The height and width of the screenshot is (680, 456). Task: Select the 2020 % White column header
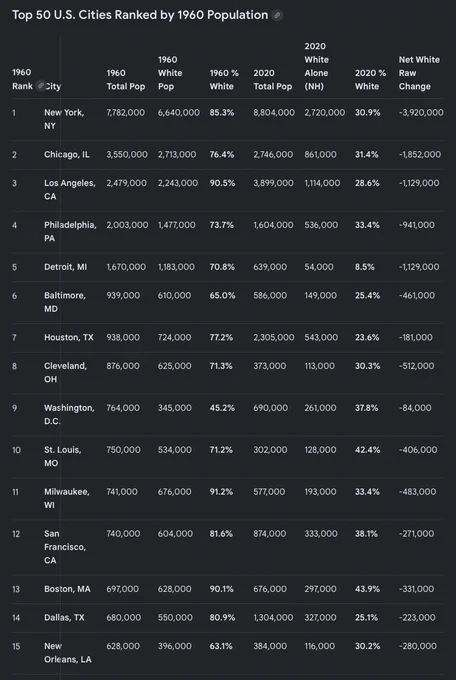coord(371,79)
